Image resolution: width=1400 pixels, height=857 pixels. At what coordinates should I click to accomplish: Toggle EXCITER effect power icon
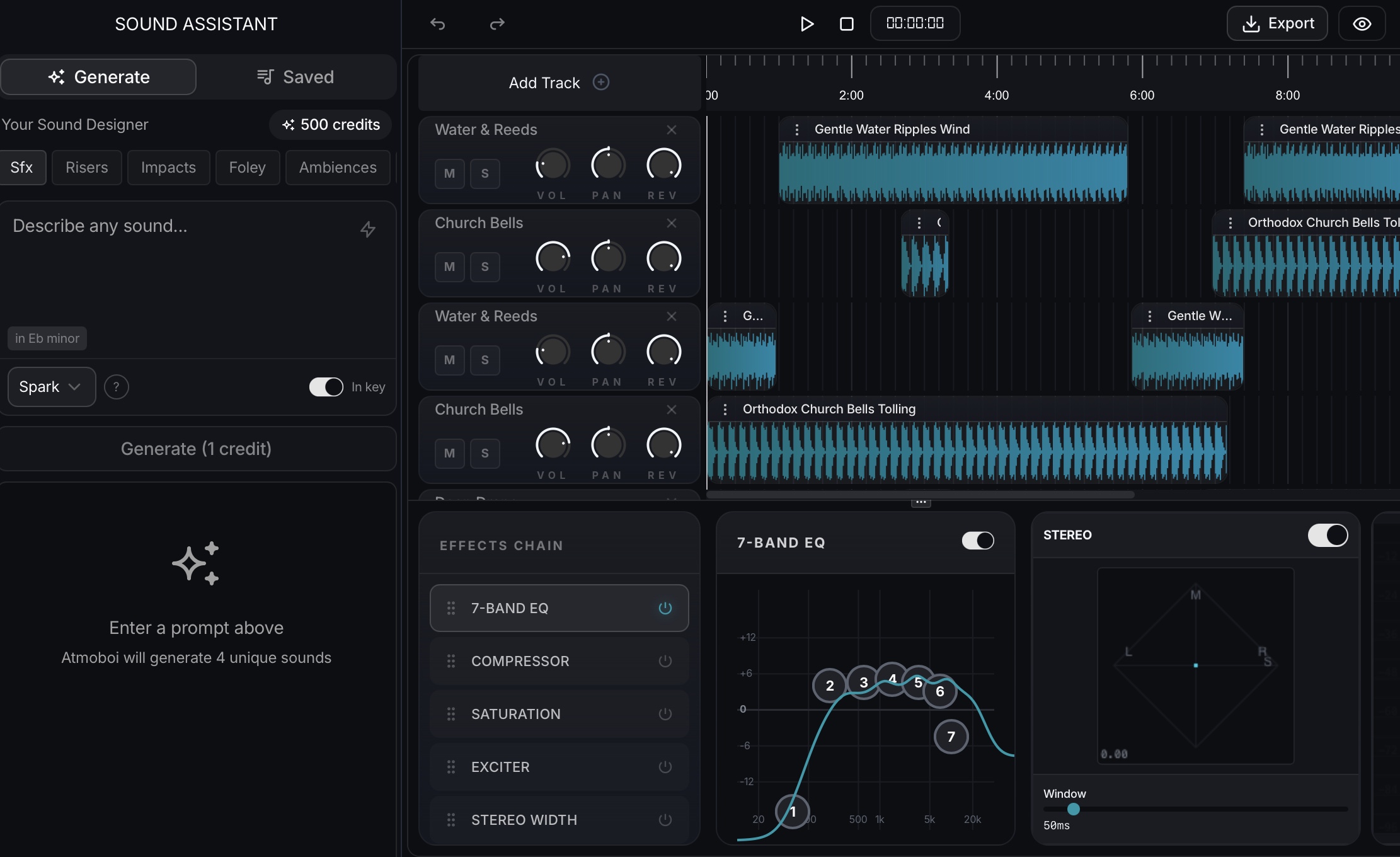665,767
